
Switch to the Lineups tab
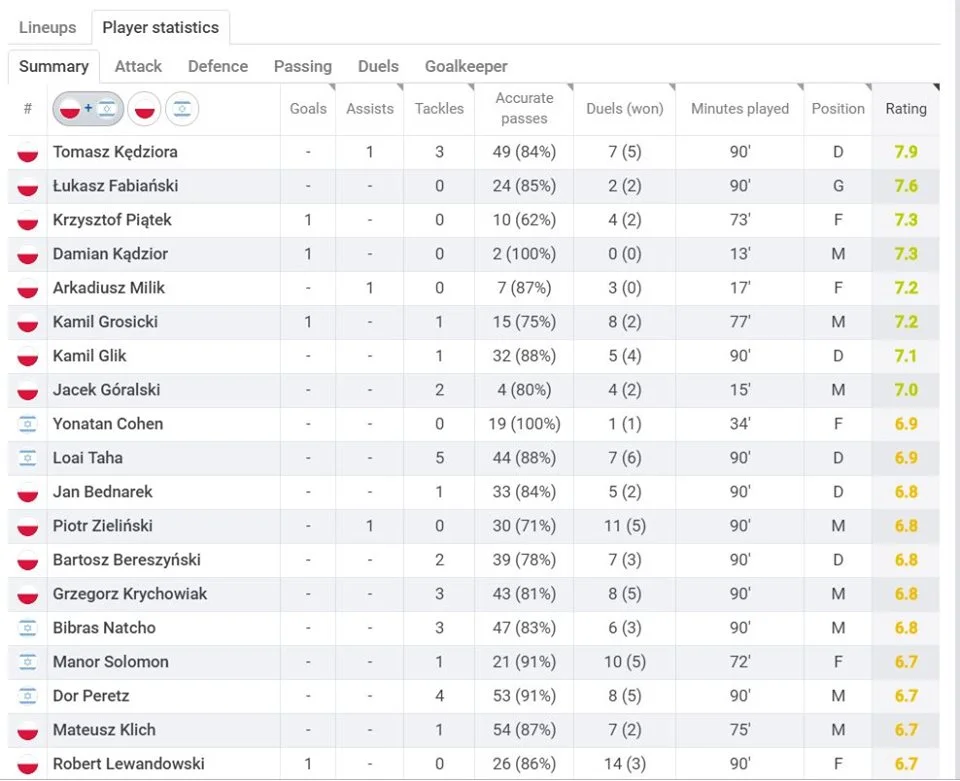click(x=47, y=27)
